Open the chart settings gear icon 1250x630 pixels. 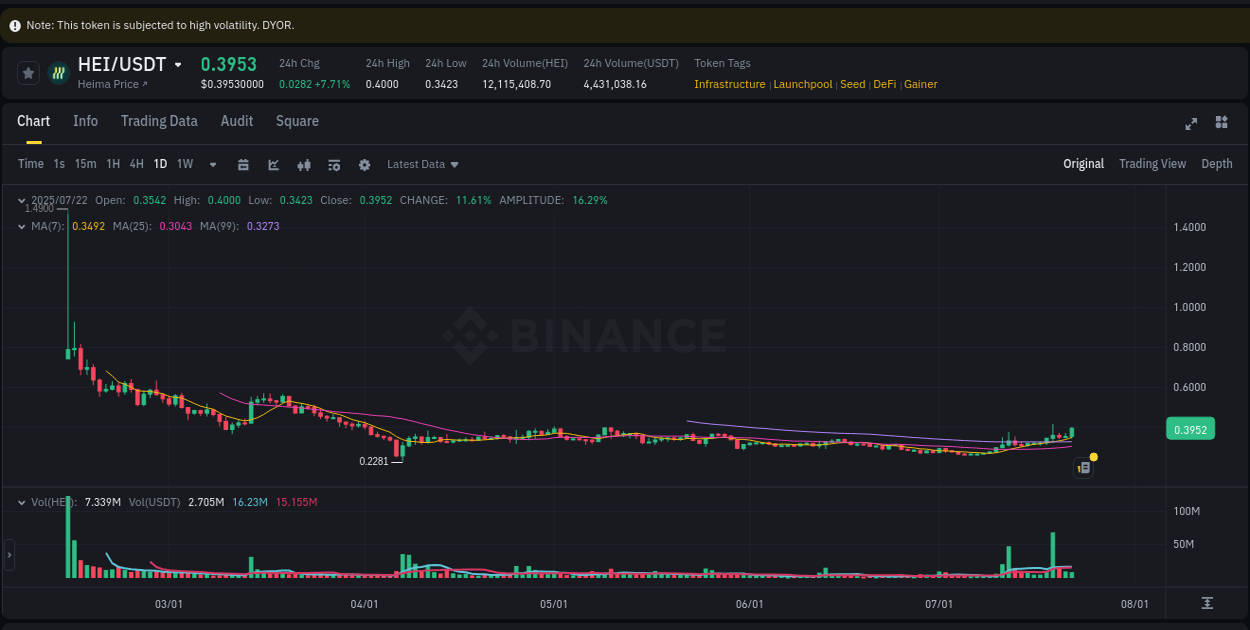pos(364,163)
